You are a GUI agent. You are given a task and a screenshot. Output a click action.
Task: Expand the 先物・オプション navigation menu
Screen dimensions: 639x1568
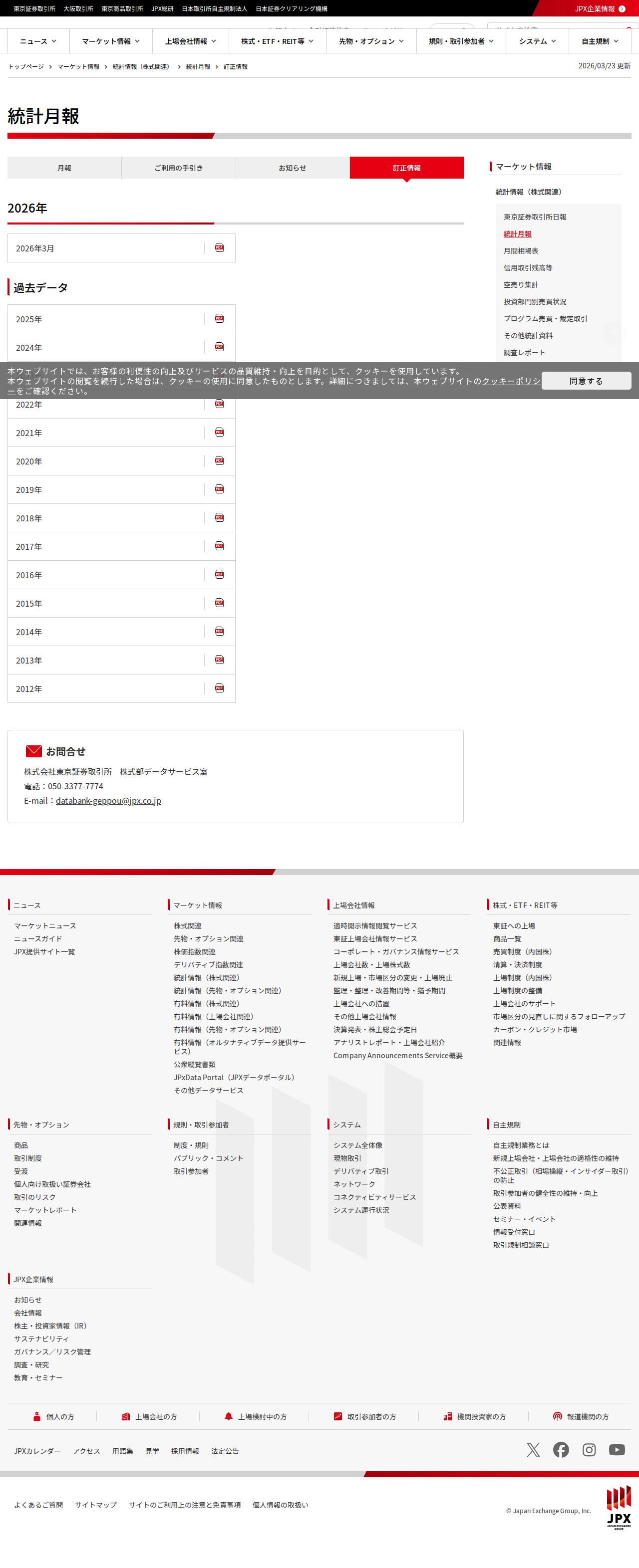click(x=371, y=41)
